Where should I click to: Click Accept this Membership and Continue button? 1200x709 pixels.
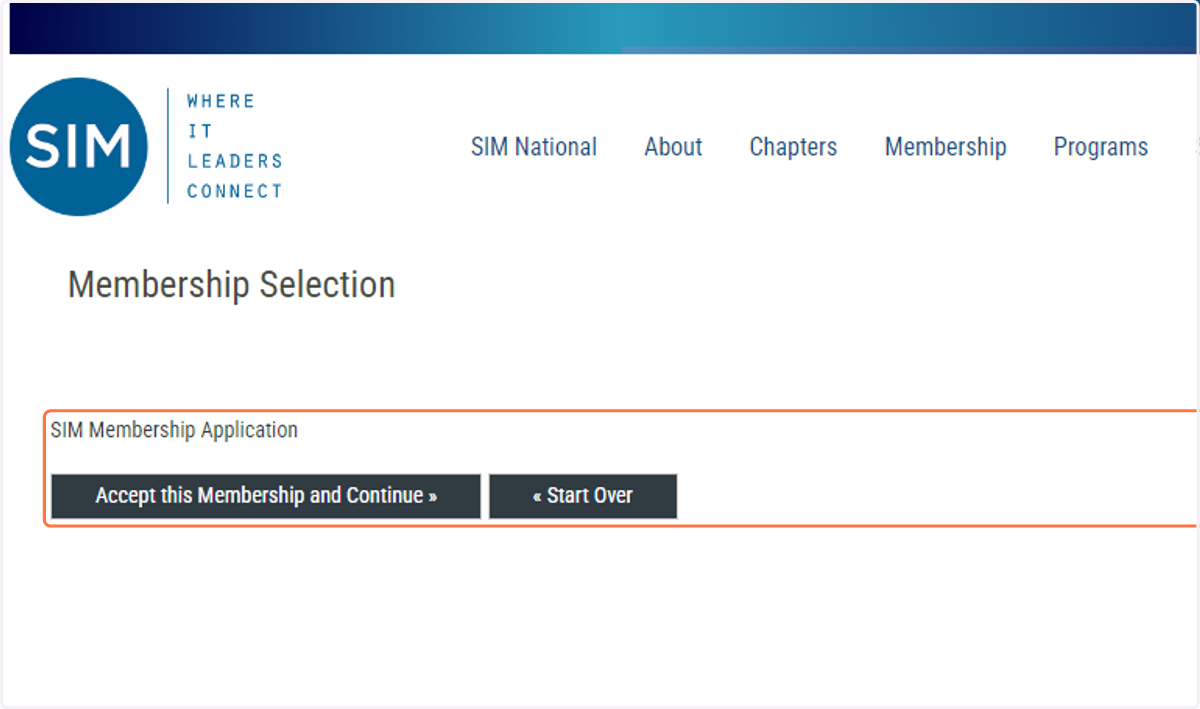tap(266, 496)
